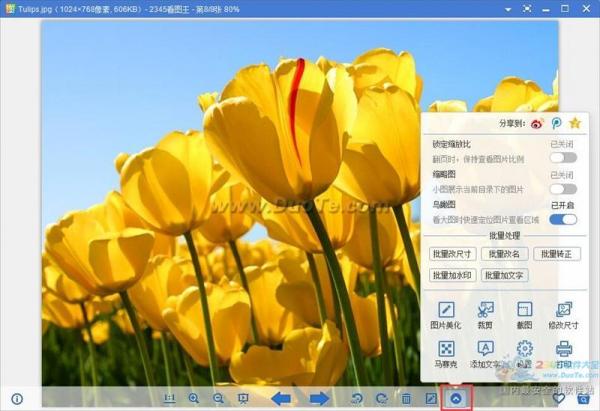
Task: Rotate image counterclockwise
Action: 357,399
